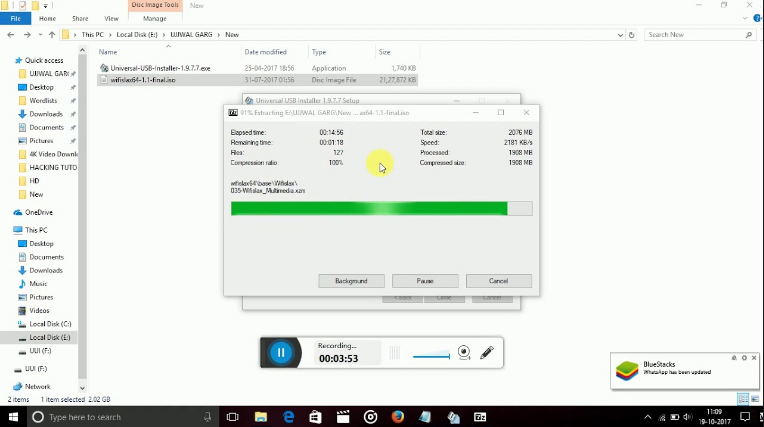Screen dimensions: 764x427
Task: Adjust the recorder volume level slider
Action: pos(431,354)
